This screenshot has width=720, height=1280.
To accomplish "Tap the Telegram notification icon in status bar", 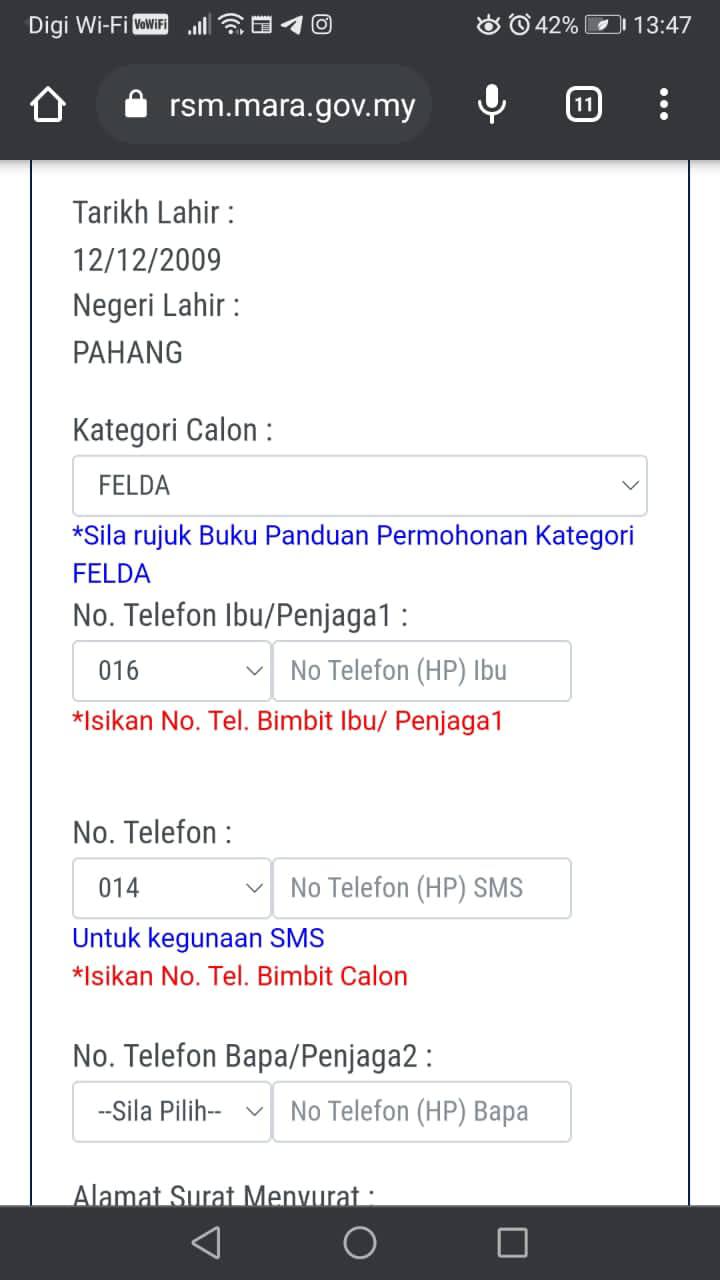I will point(292,25).
